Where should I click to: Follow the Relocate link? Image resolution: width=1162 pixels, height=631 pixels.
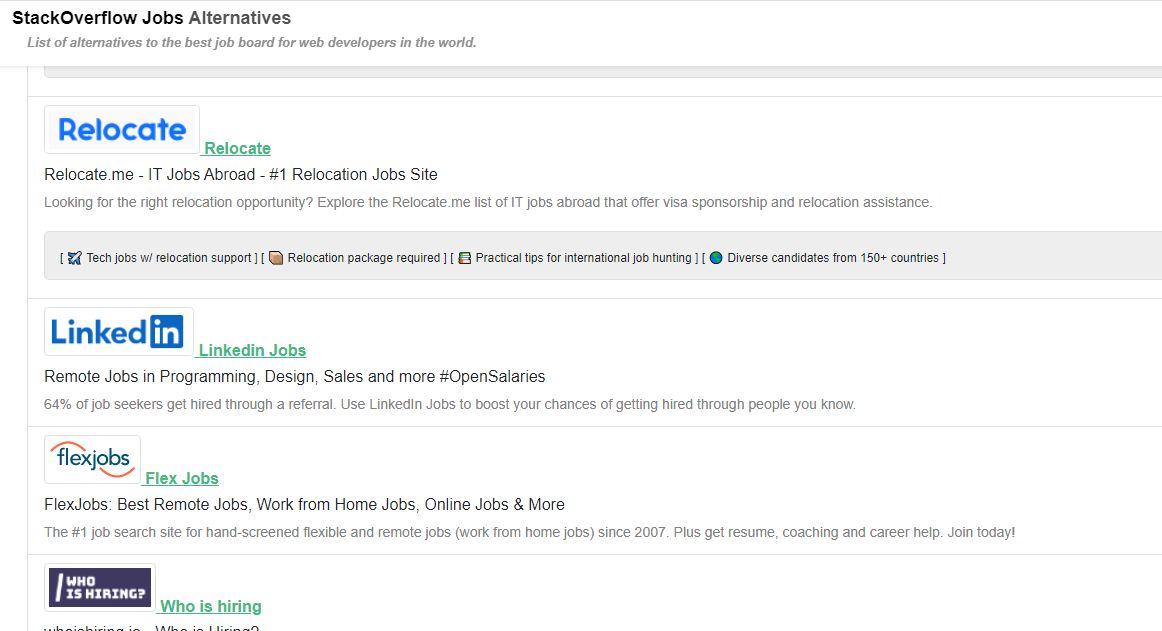pos(237,148)
